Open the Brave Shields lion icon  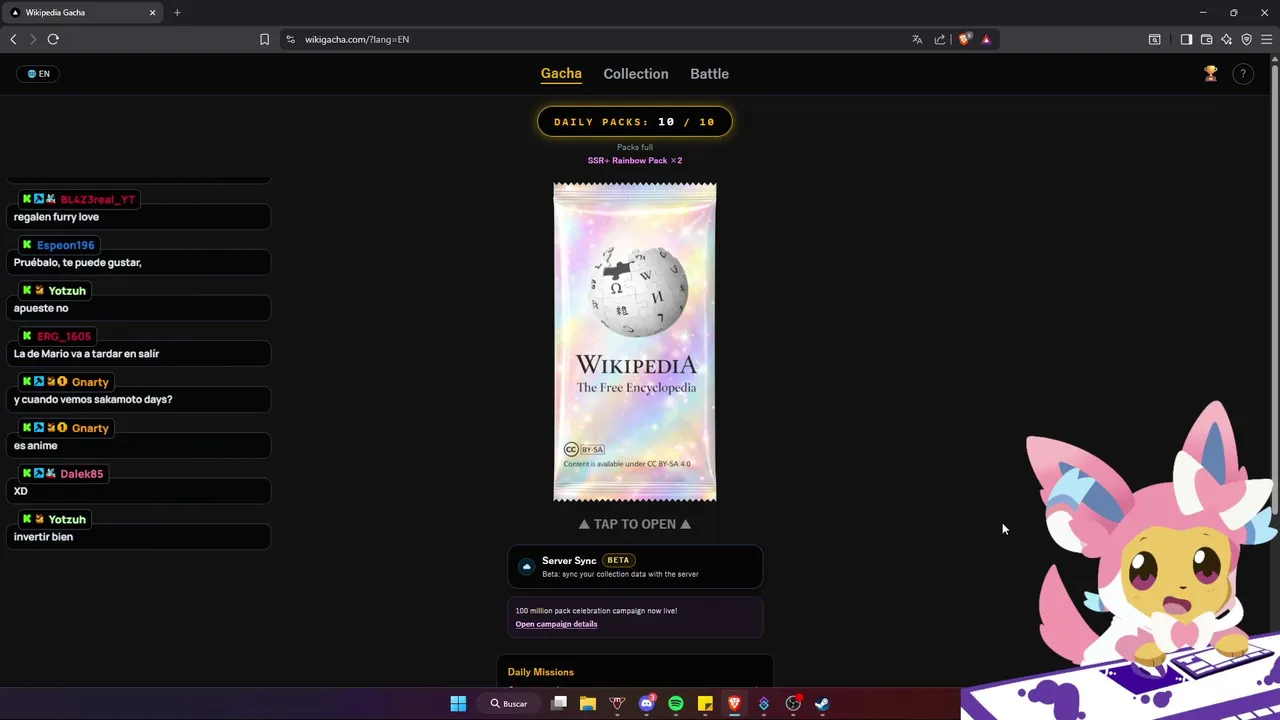(964, 39)
